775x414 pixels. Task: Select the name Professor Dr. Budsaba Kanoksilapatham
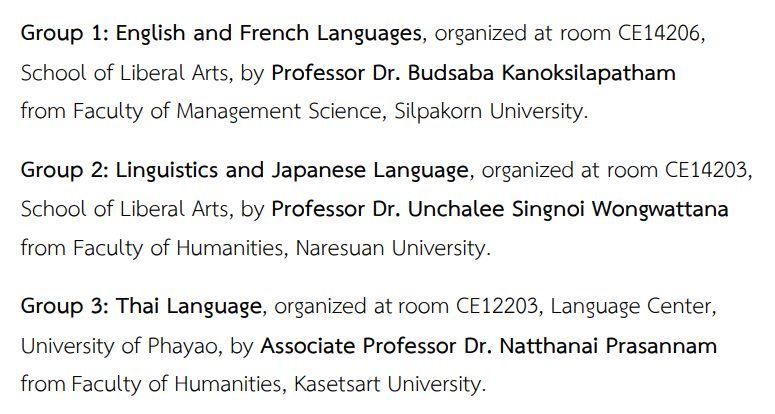474,73
